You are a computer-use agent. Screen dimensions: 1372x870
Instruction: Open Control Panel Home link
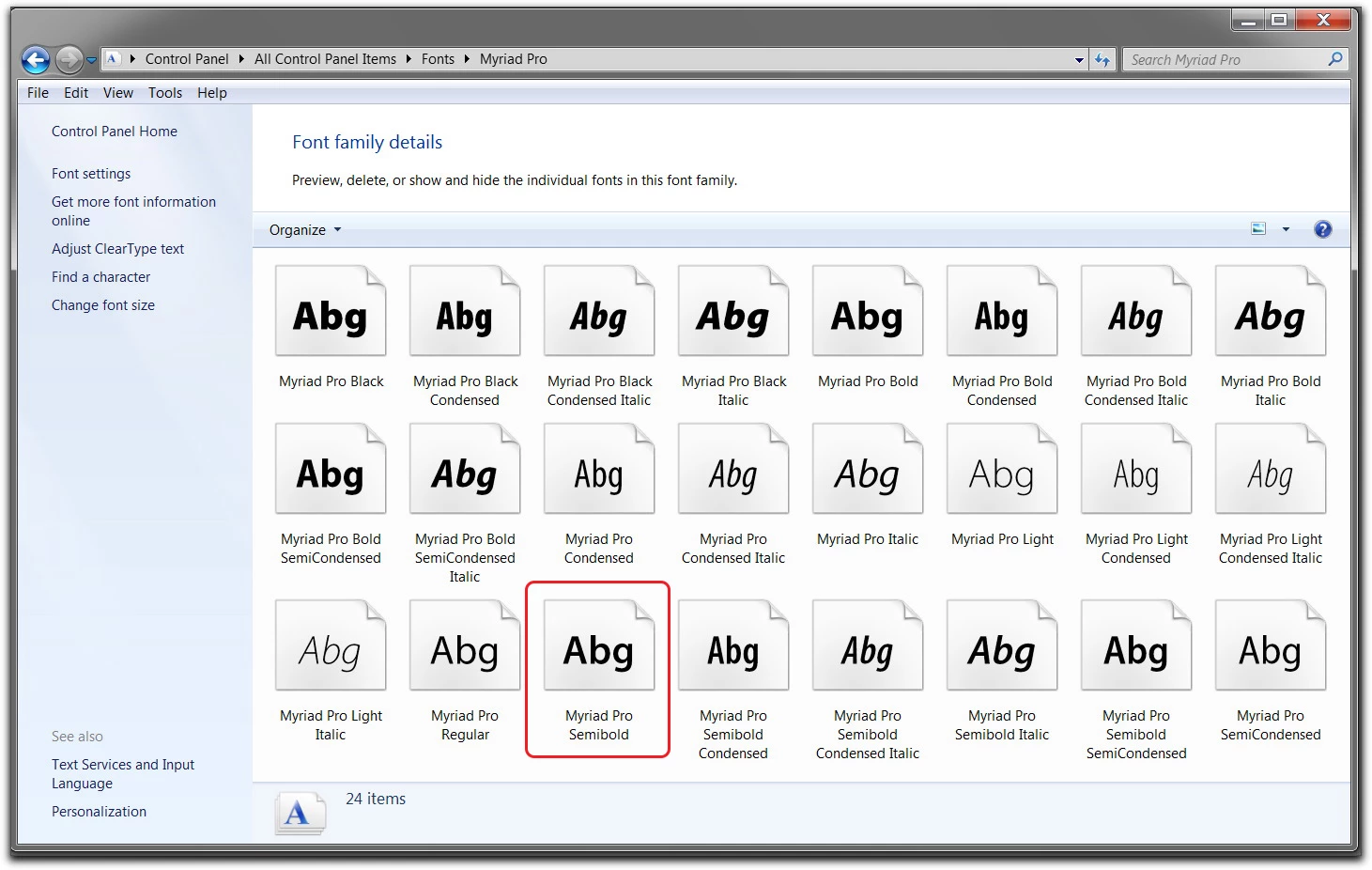[x=115, y=132]
